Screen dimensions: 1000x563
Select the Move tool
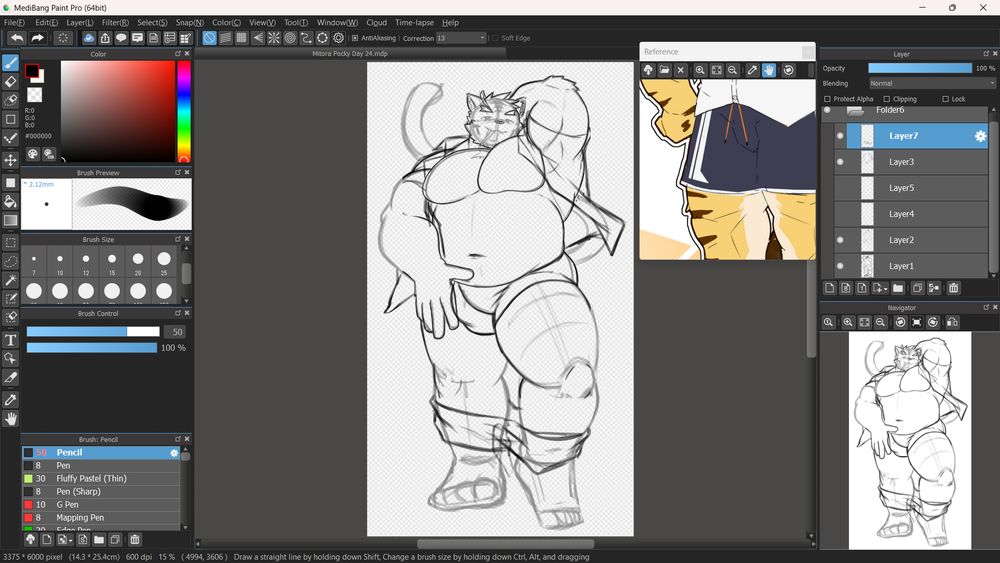10,159
